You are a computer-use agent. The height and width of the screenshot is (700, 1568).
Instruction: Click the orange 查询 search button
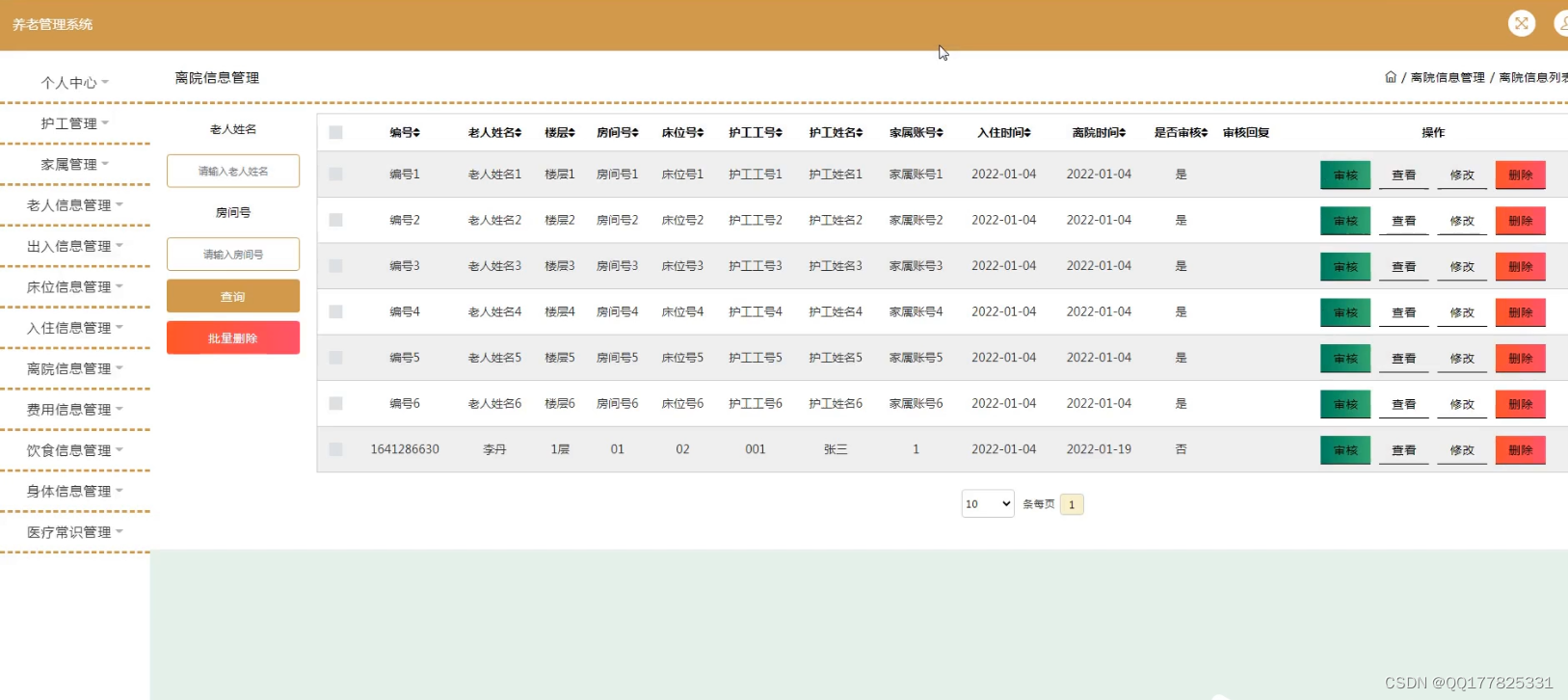[233, 296]
